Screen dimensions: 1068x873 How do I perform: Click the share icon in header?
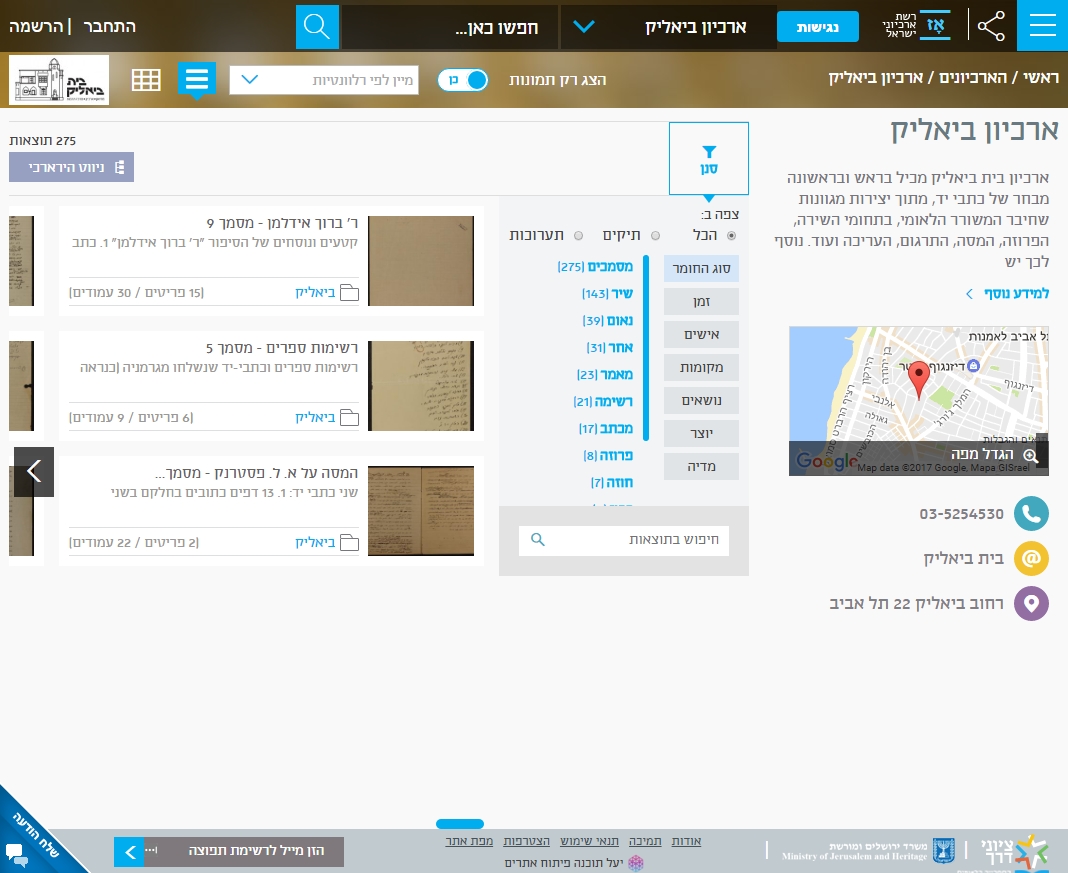(991, 26)
